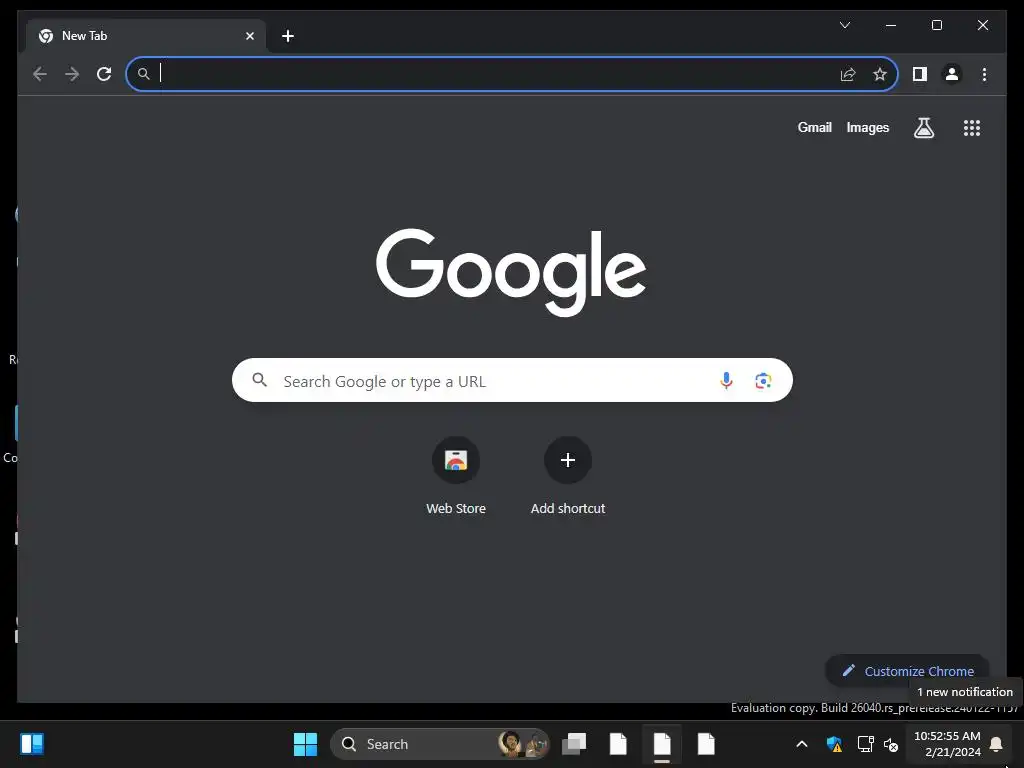Viewport: 1024px width, 768px height.
Task: Open the Google apps grid
Action: point(972,127)
